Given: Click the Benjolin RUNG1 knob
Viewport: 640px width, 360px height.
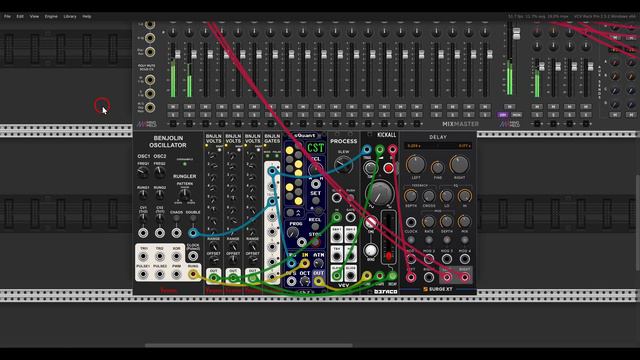Looking at the screenshot, I should [x=143, y=195].
